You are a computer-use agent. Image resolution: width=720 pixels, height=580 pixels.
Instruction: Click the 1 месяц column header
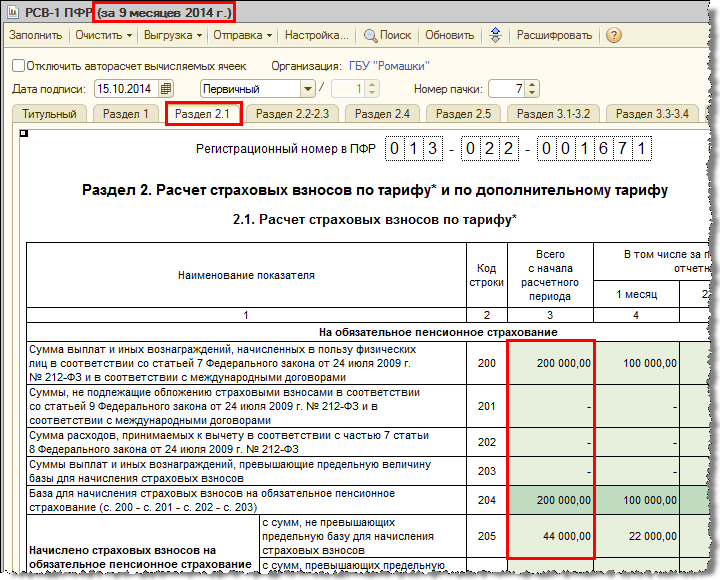pos(636,294)
